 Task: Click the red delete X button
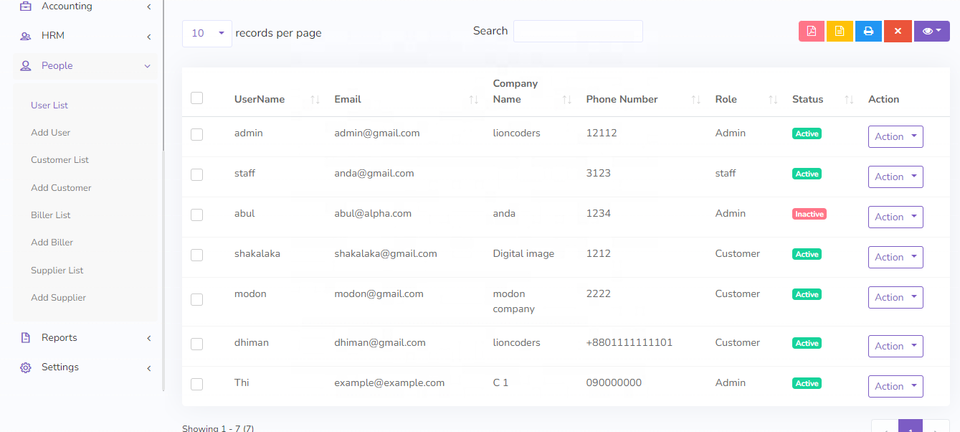point(897,31)
